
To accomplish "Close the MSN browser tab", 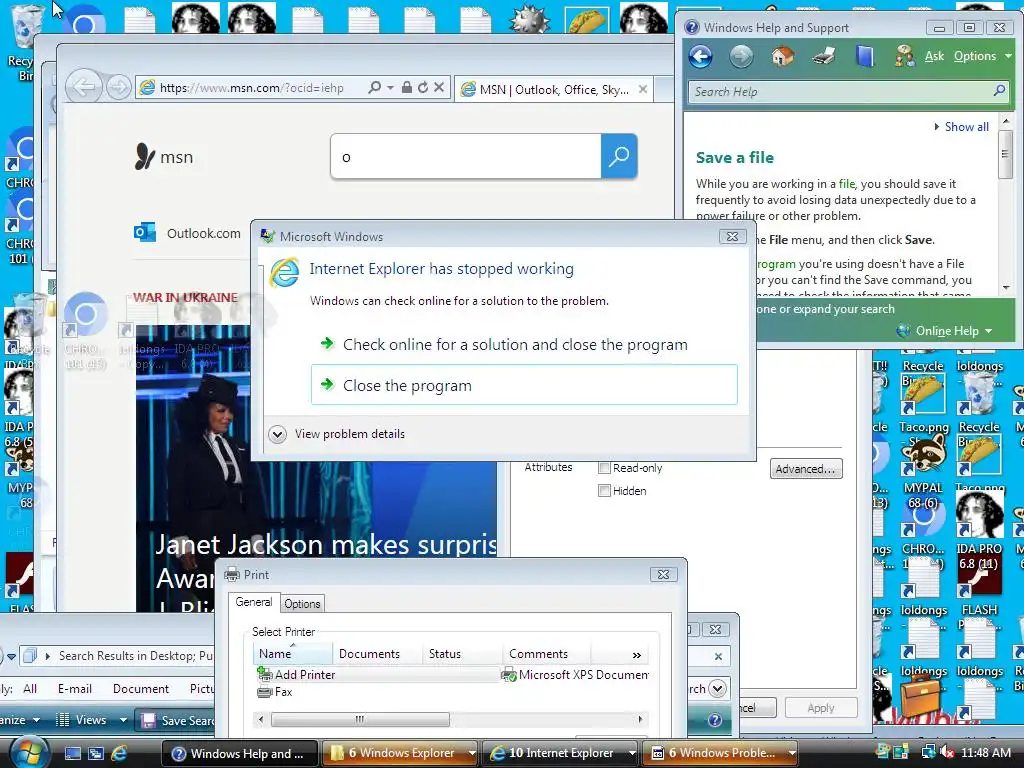I will click(x=643, y=89).
